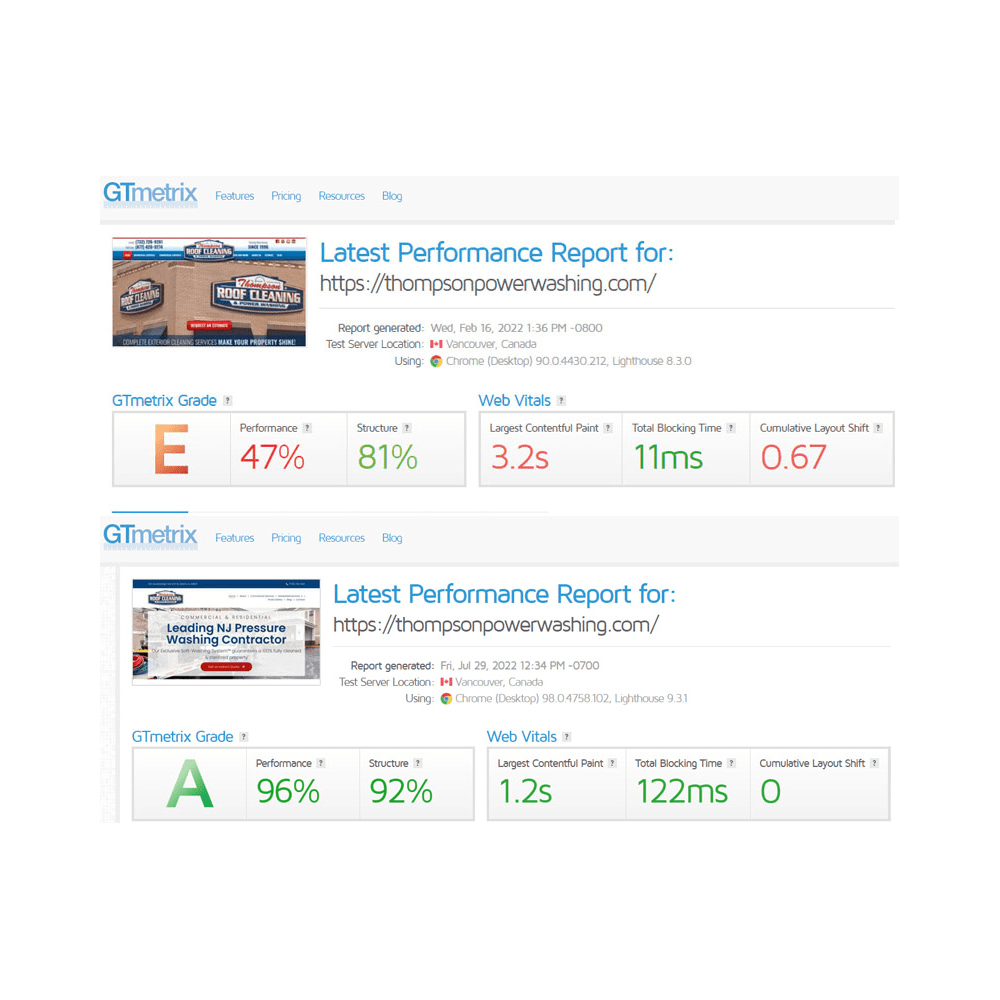
Task: Click the help icon for Largest Contentful Paint 3.2s
Action: pos(608,428)
